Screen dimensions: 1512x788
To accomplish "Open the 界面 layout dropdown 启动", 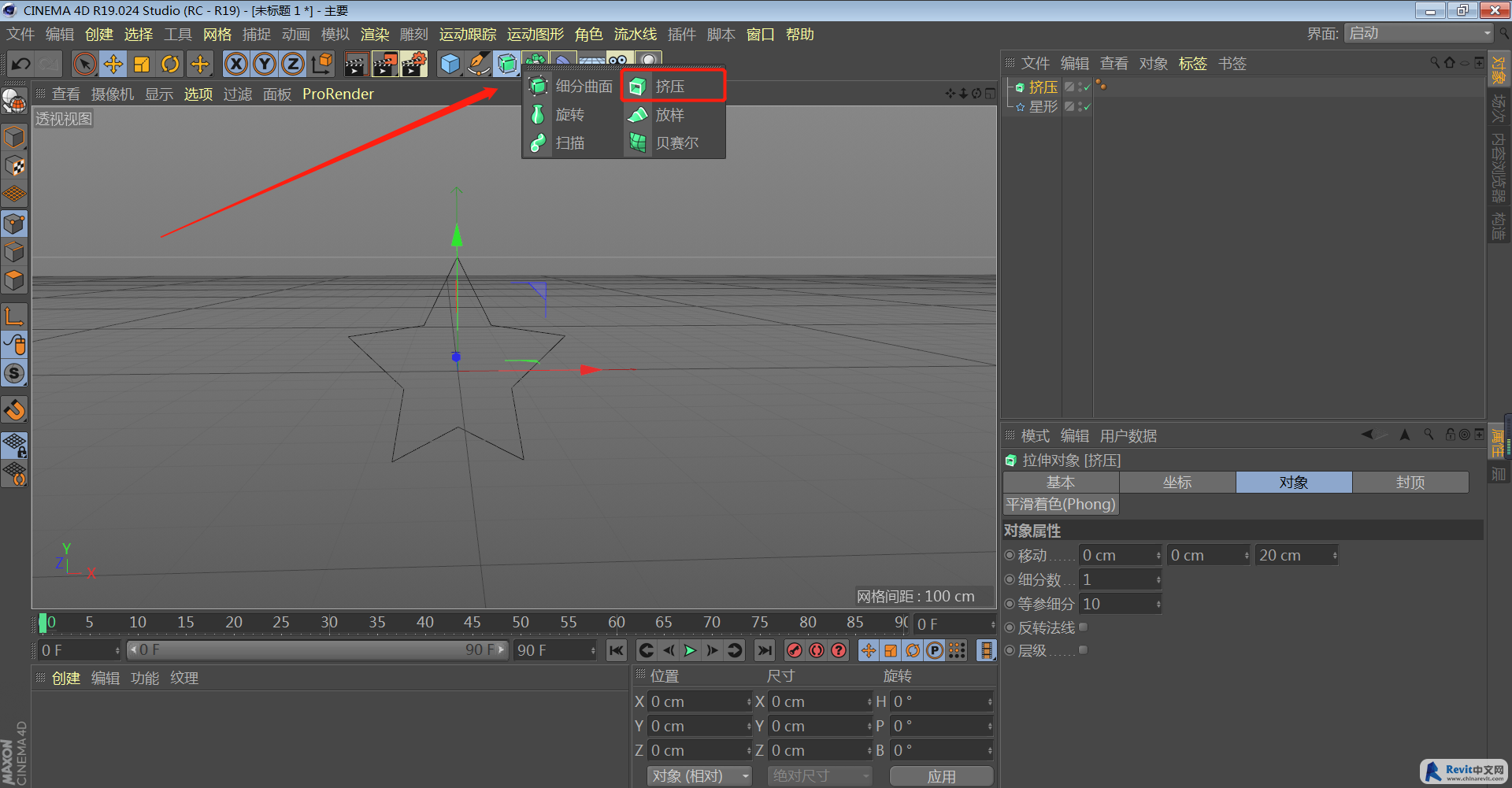I will pyautogui.click(x=1418, y=34).
